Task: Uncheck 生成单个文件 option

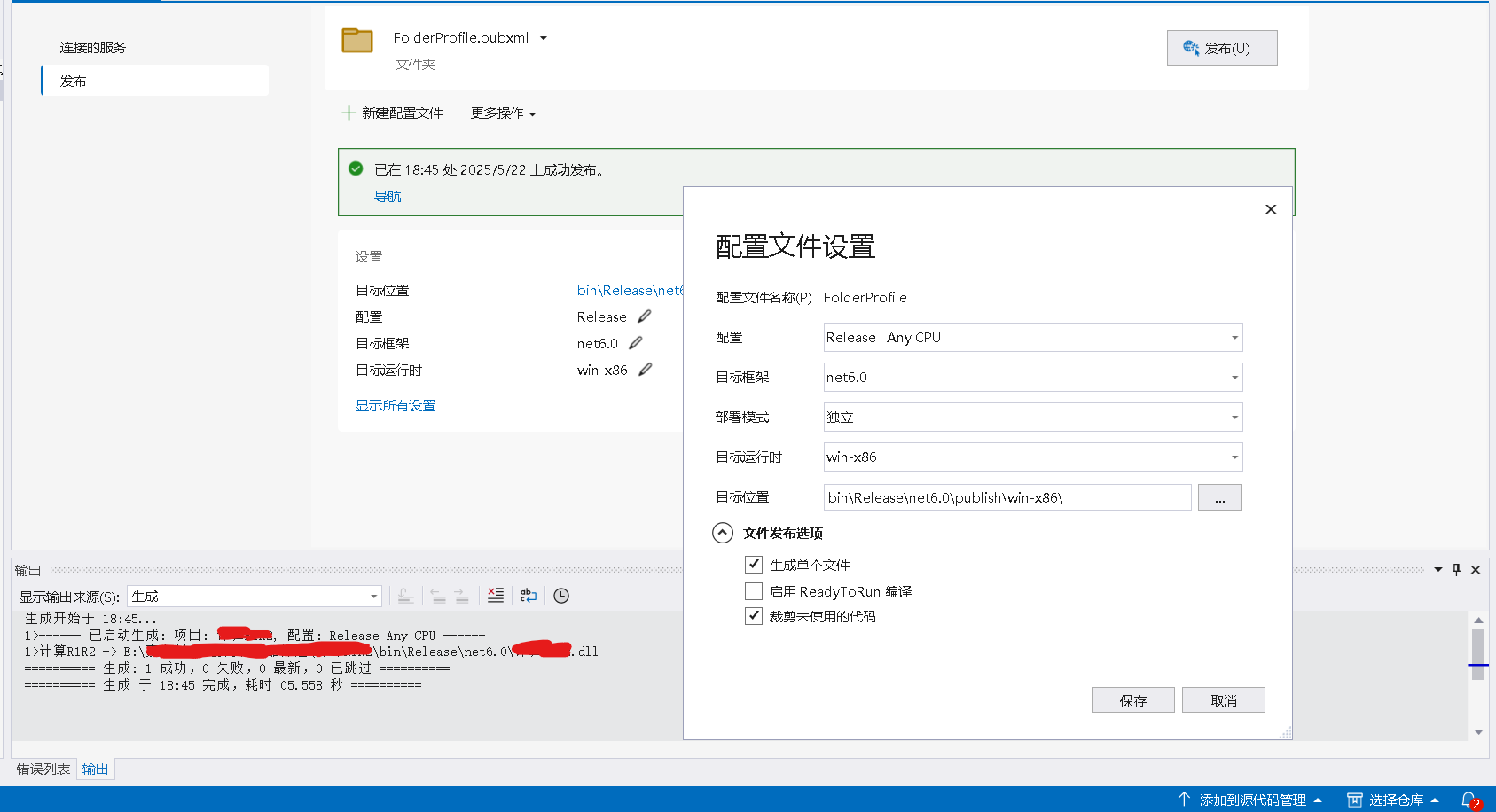Action: [753, 564]
